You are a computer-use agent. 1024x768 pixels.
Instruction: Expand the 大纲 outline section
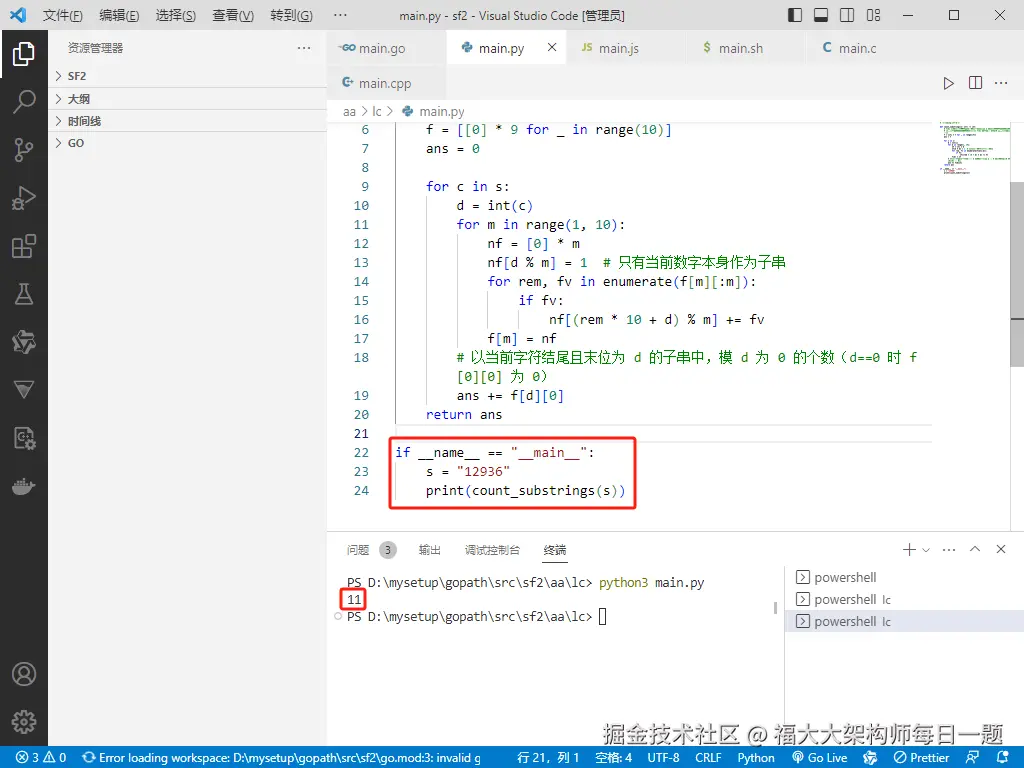click(187, 99)
